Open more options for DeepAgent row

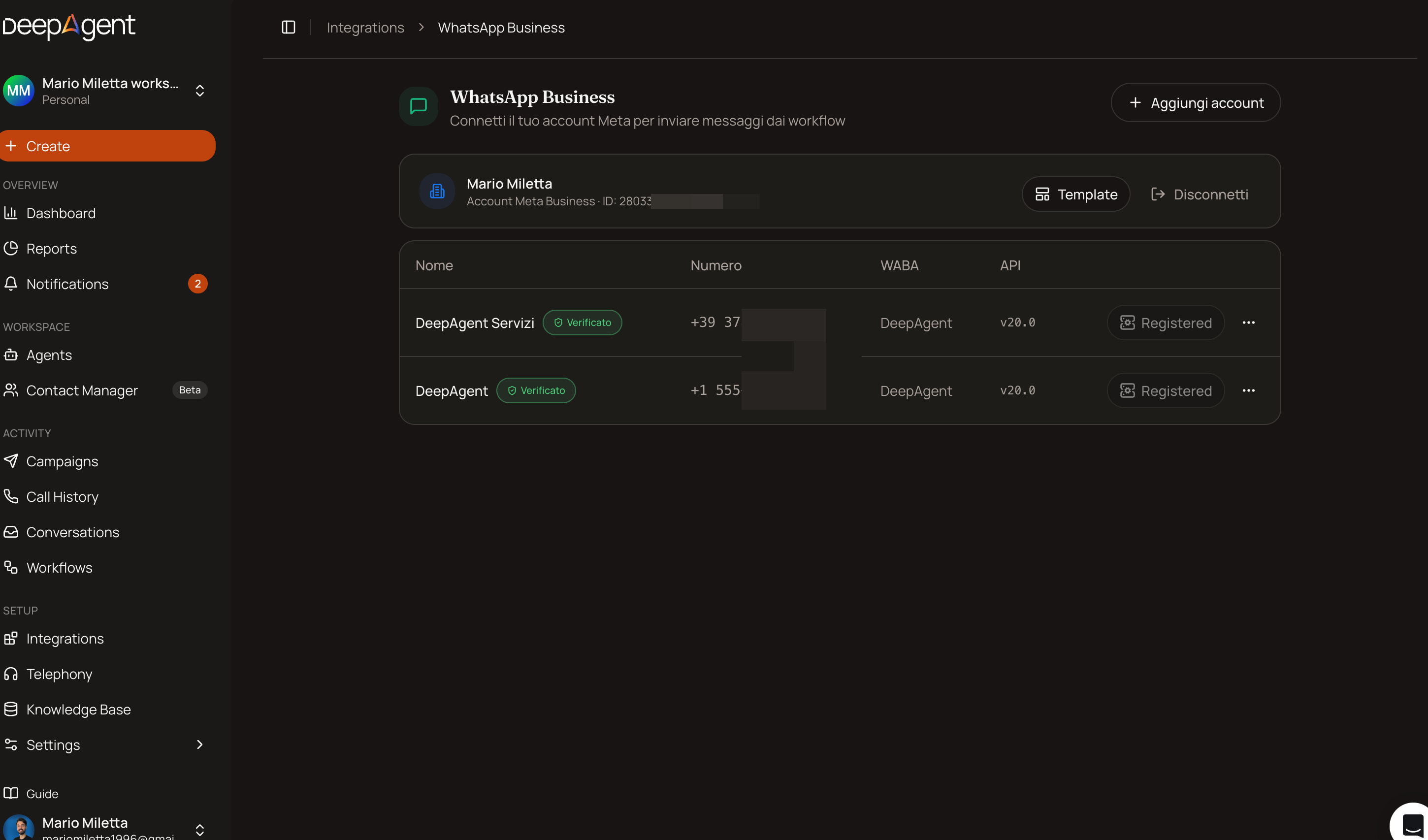[1248, 390]
